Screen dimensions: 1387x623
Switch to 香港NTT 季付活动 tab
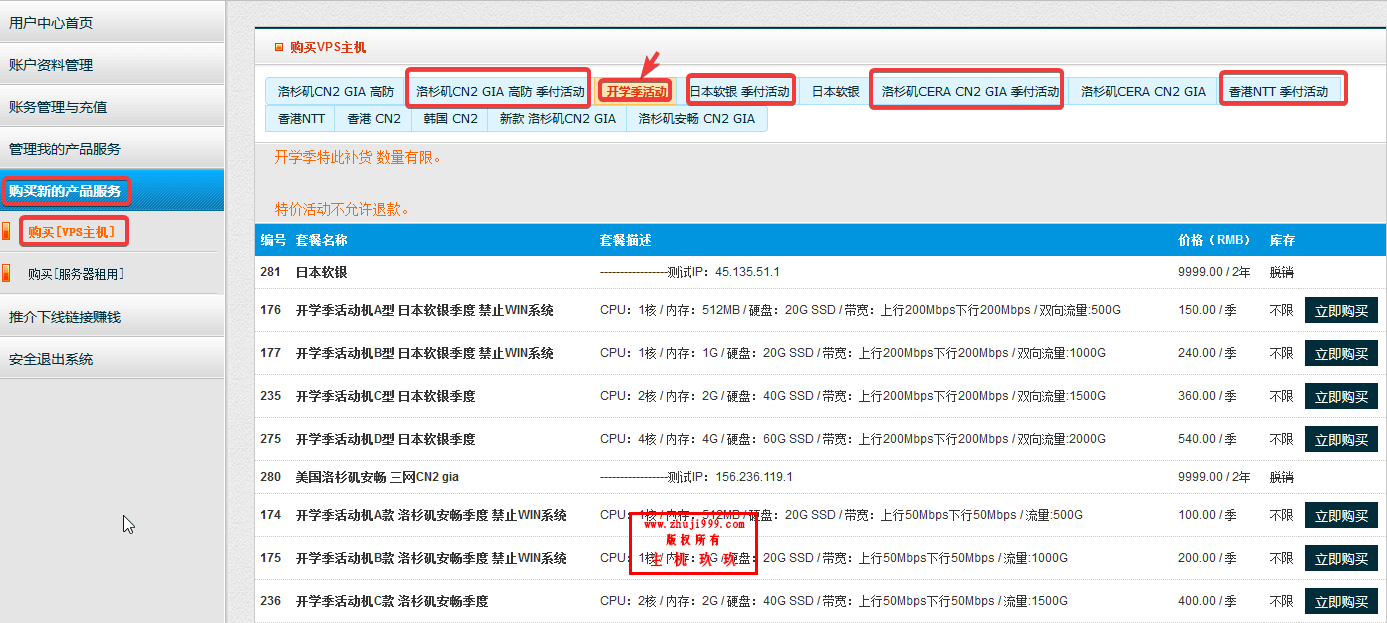[1279, 91]
